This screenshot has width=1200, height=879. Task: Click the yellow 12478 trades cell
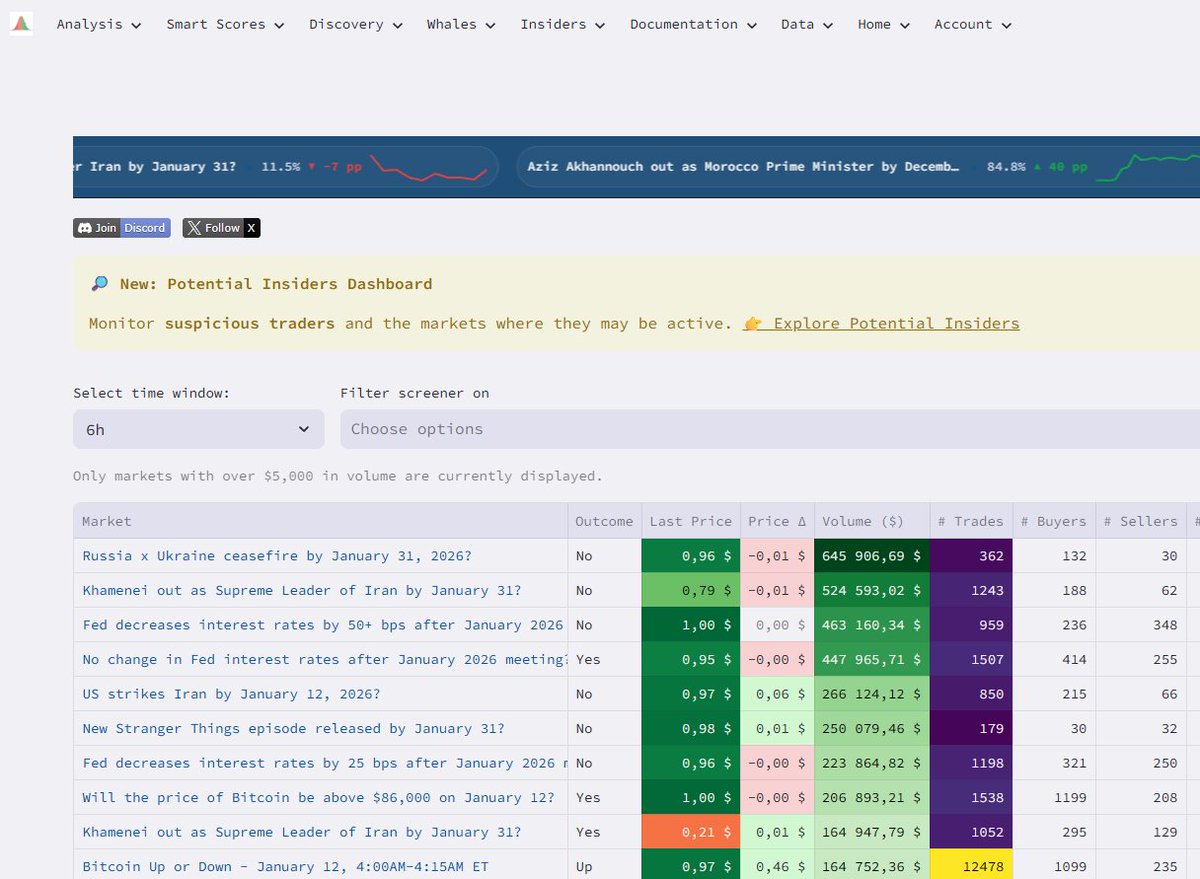971,866
